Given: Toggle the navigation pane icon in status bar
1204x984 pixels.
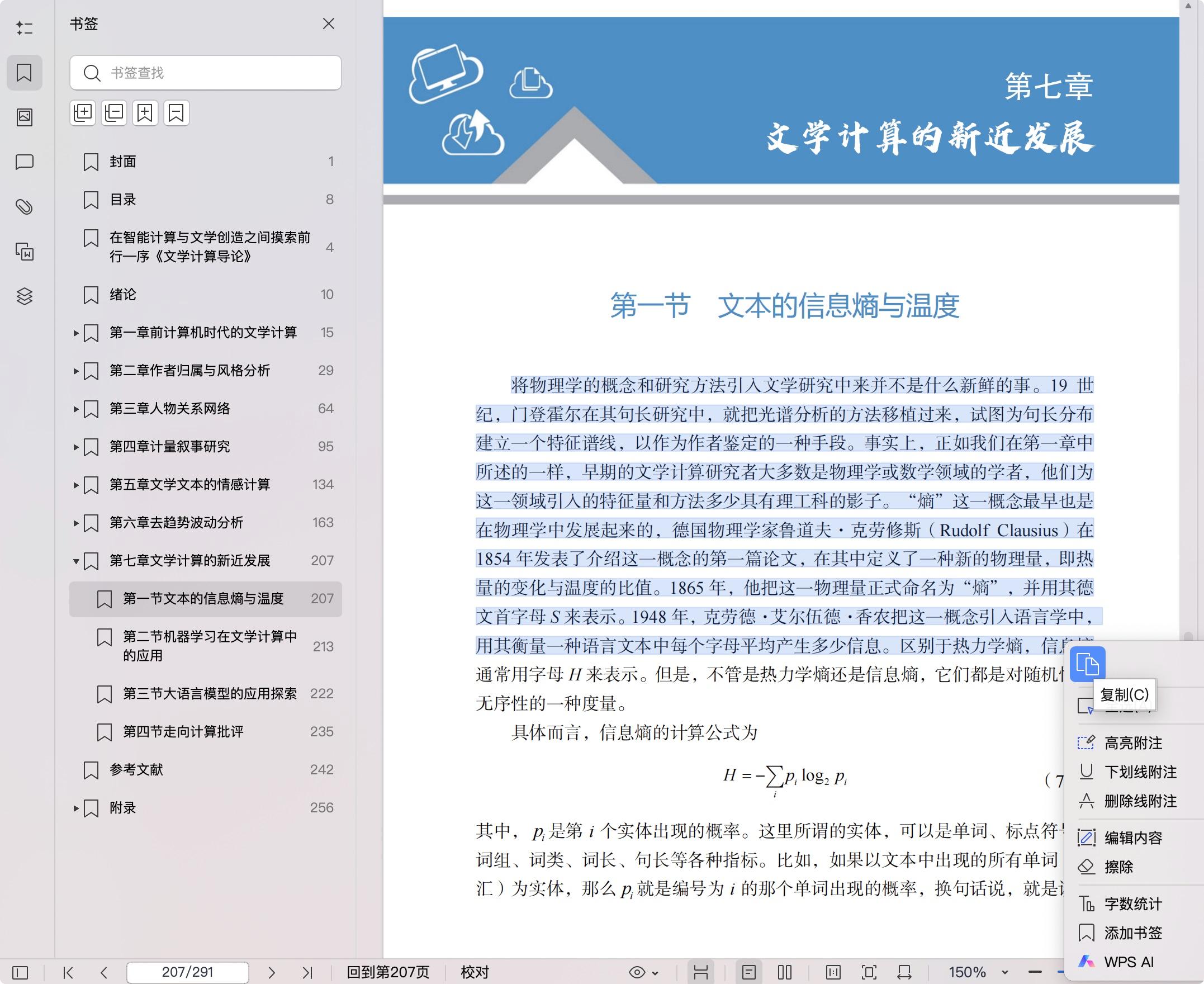Looking at the screenshot, I should [x=20, y=973].
